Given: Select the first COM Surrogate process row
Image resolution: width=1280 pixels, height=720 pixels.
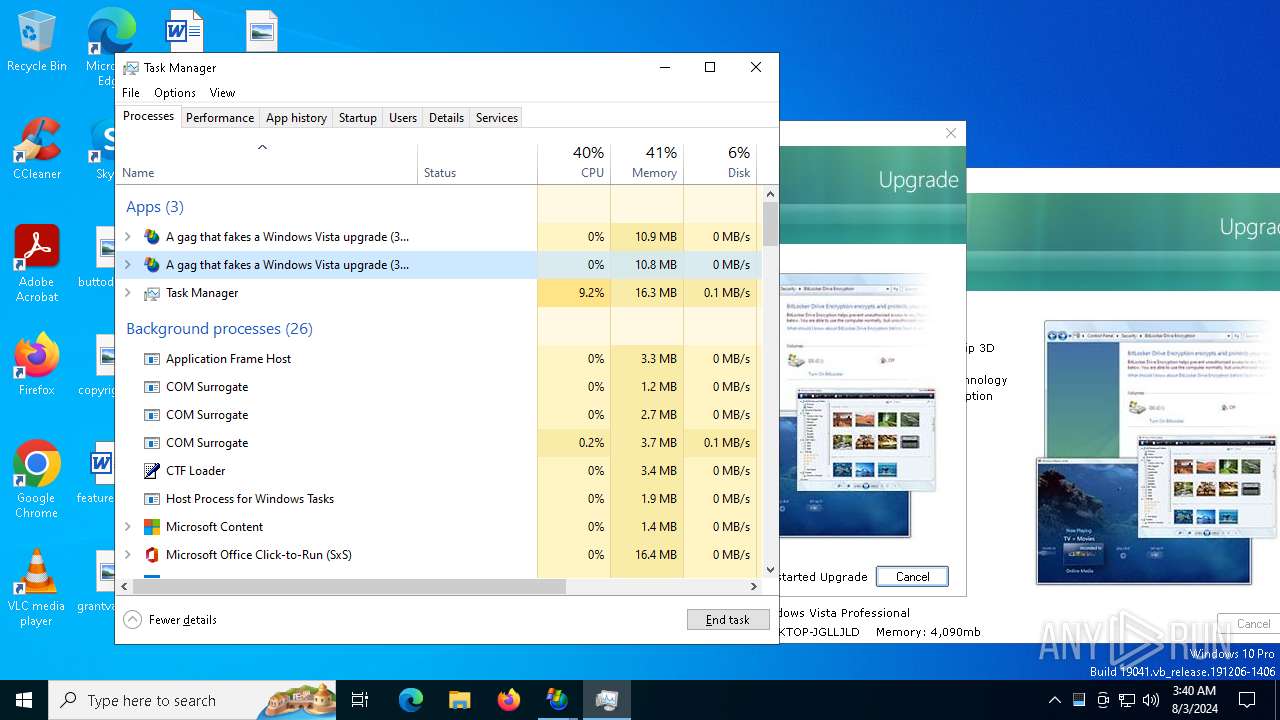Looking at the screenshot, I should click(x=438, y=387).
